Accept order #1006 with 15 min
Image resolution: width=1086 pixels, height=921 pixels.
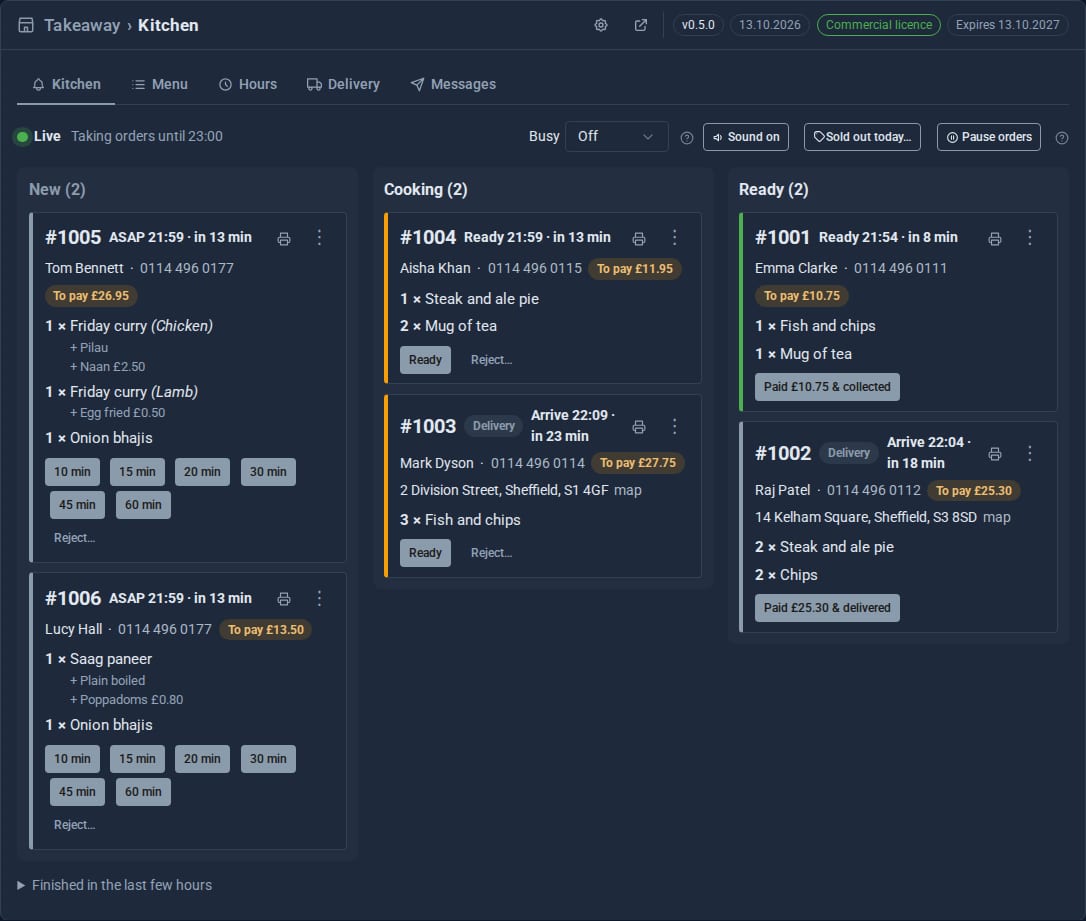coord(137,759)
